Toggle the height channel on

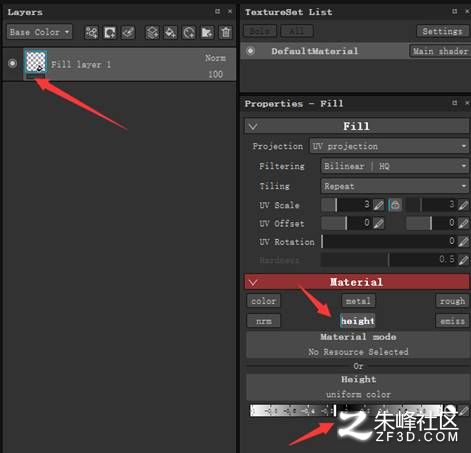point(358,321)
